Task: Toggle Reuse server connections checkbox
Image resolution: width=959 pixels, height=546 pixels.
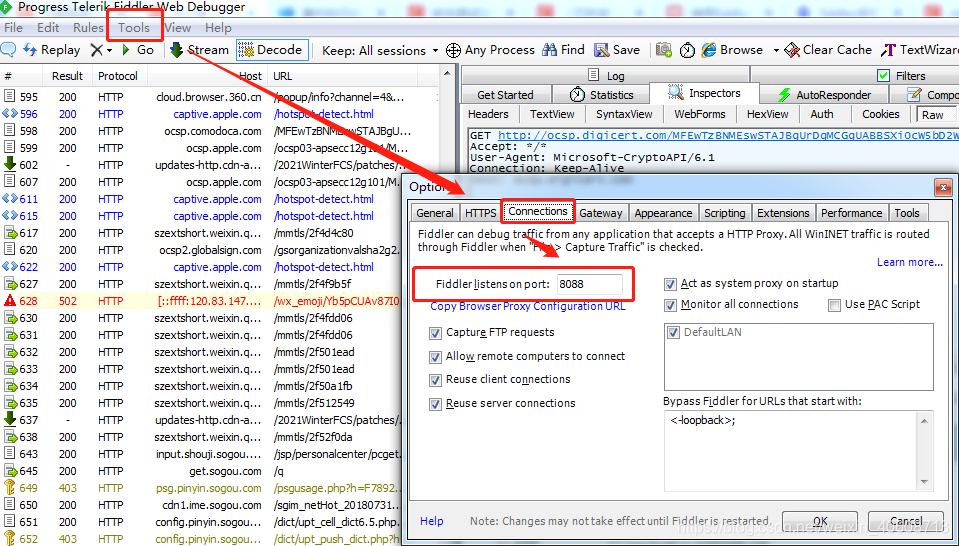Action: (435, 404)
